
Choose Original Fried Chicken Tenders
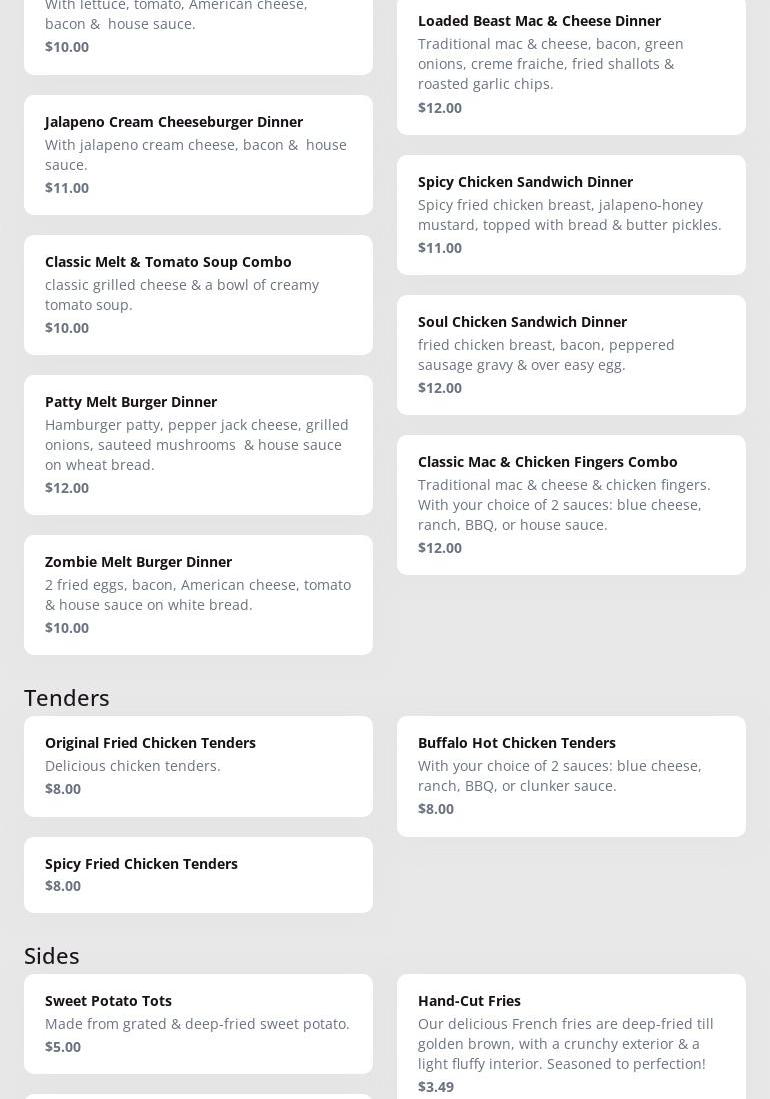[x=198, y=765]
